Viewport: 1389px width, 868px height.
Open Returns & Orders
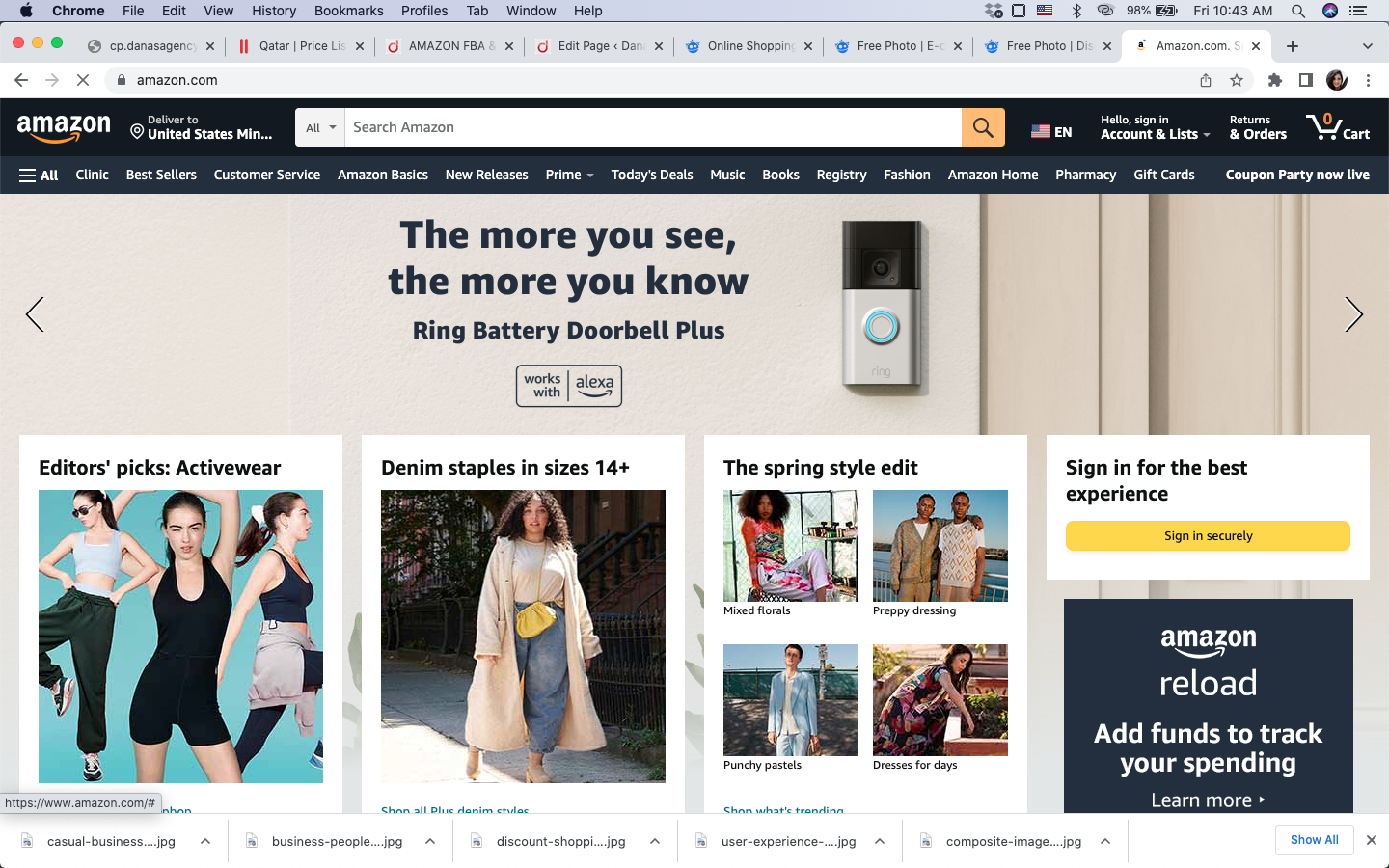pyautogui.click(x=1258, y=127)
